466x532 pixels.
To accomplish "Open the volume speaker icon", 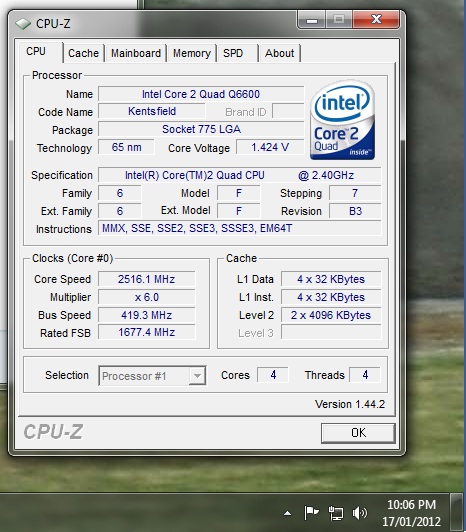I will [x=360, y=513].
